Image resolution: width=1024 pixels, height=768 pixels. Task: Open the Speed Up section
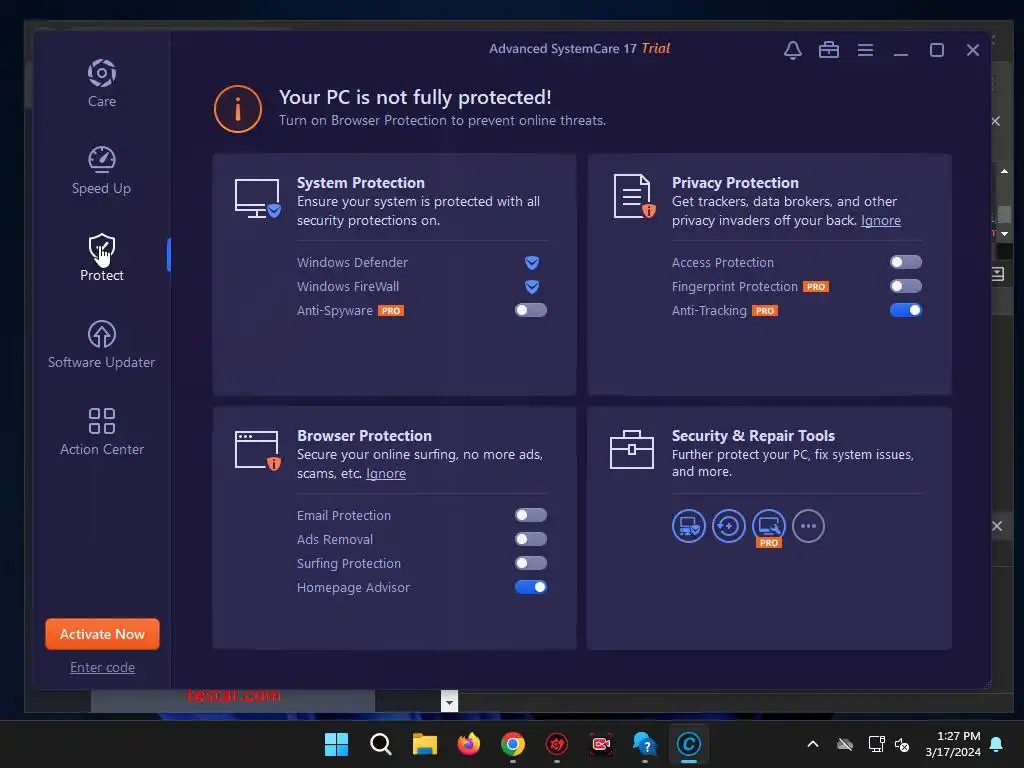coord(101,170)
